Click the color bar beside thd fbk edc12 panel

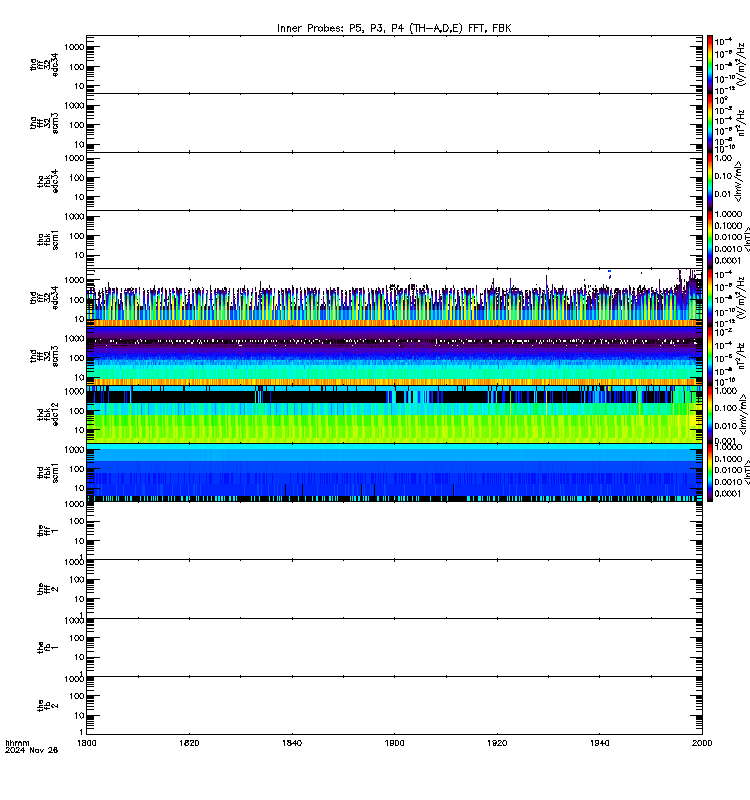coord(710,414)
